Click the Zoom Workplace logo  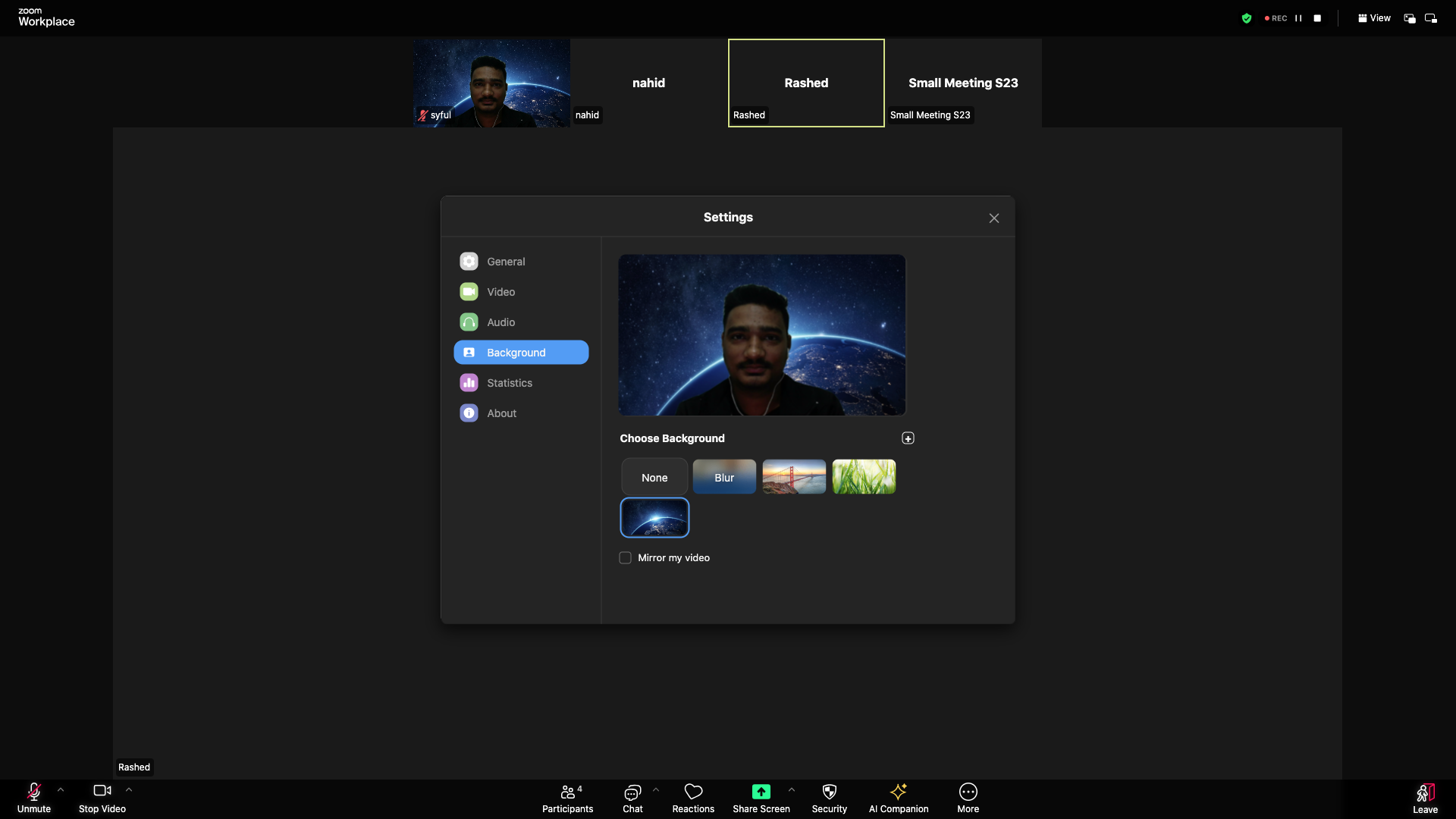tap(46, 17)
